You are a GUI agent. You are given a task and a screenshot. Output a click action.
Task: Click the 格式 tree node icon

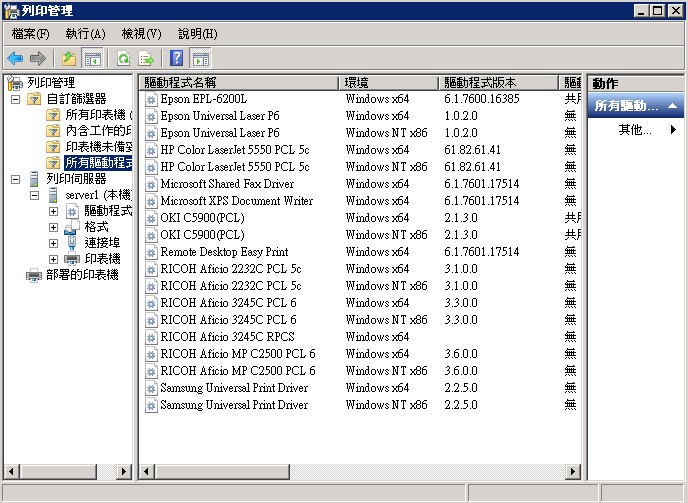(x=72, y=227)
